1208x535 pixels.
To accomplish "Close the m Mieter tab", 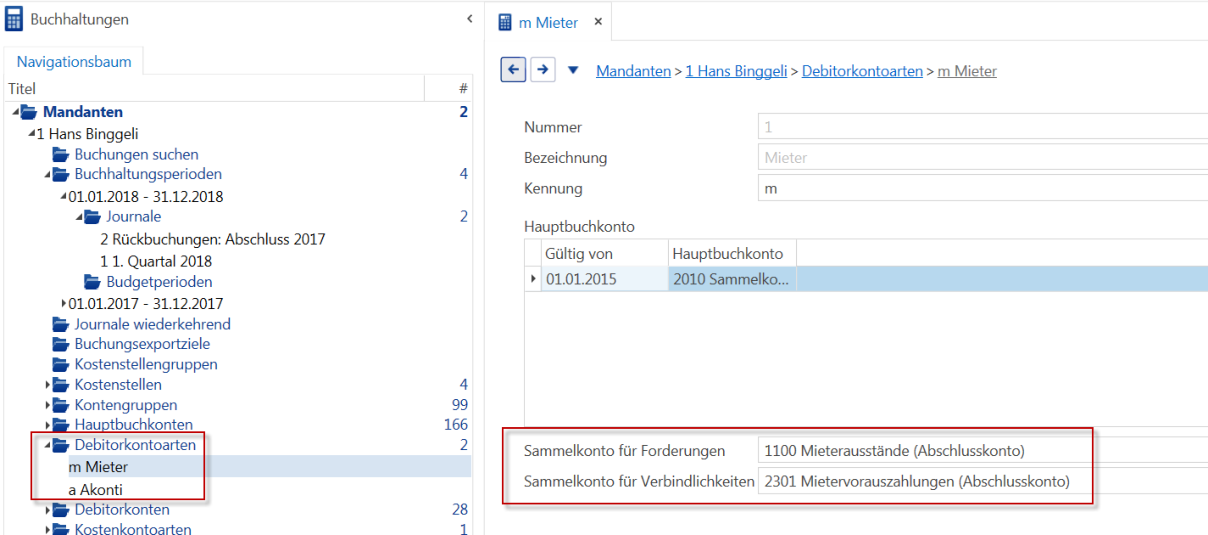I will click(598, 22).
